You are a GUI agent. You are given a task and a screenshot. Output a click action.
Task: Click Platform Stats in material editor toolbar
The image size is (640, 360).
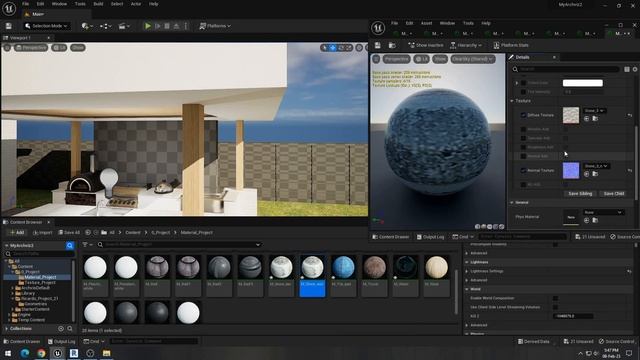point(511,45)
